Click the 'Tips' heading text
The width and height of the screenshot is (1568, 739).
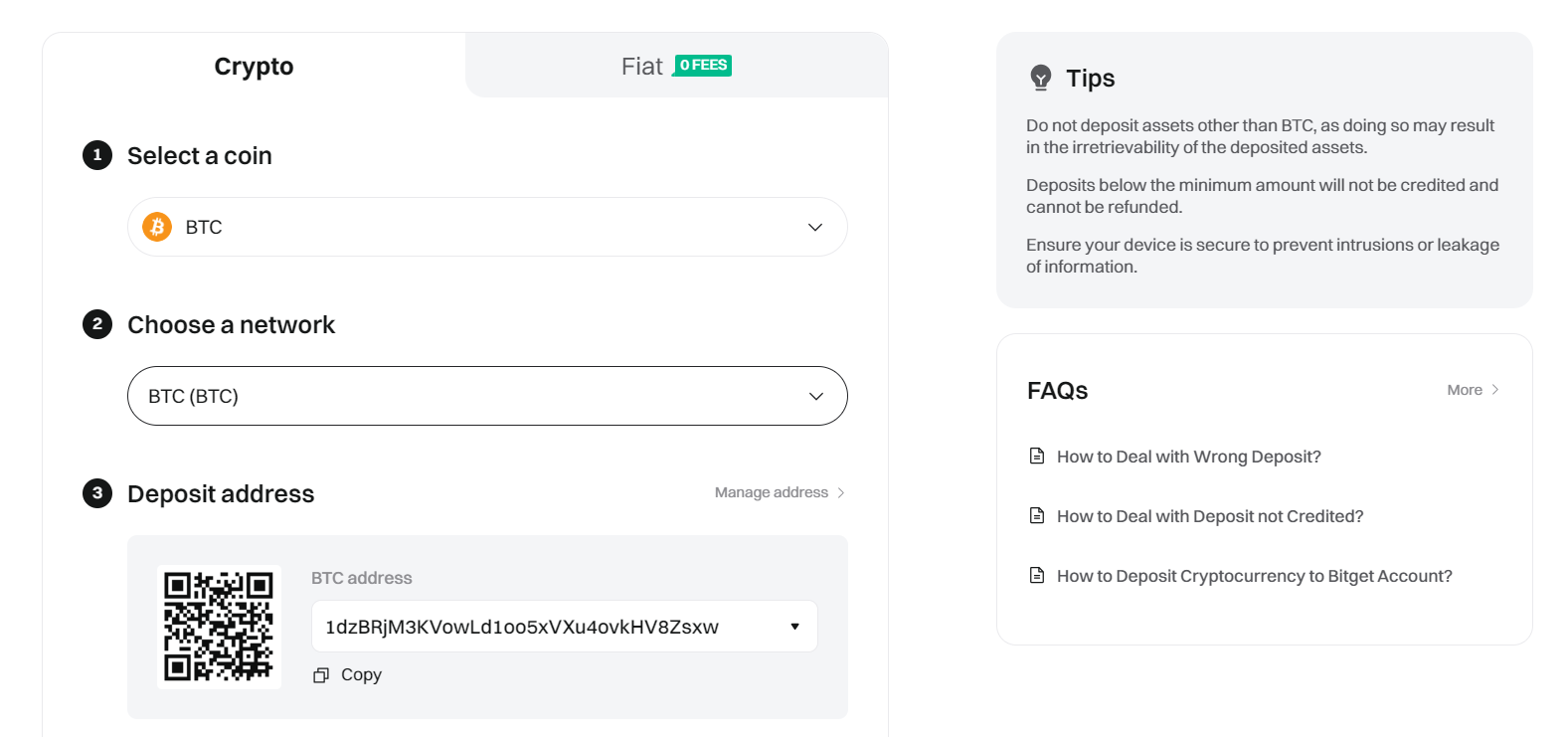(1091, 79)
